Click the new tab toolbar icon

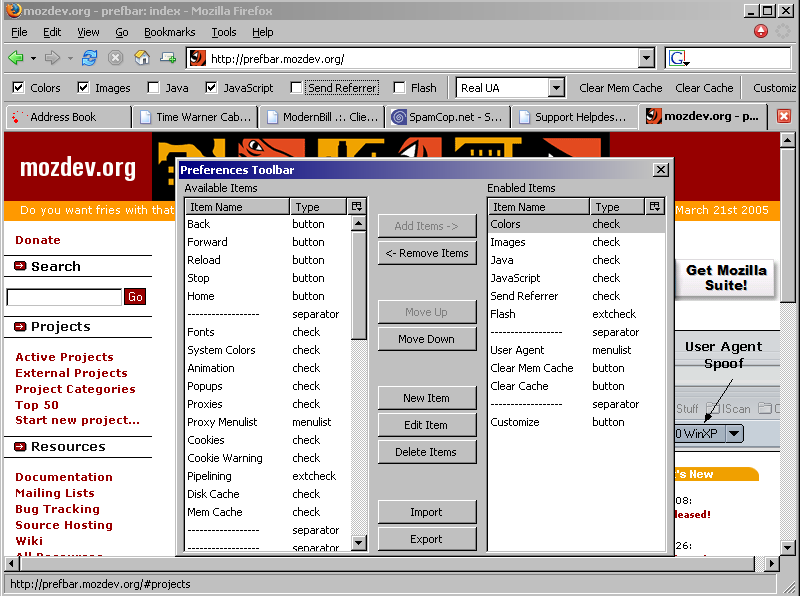click(x=168, y=58)
